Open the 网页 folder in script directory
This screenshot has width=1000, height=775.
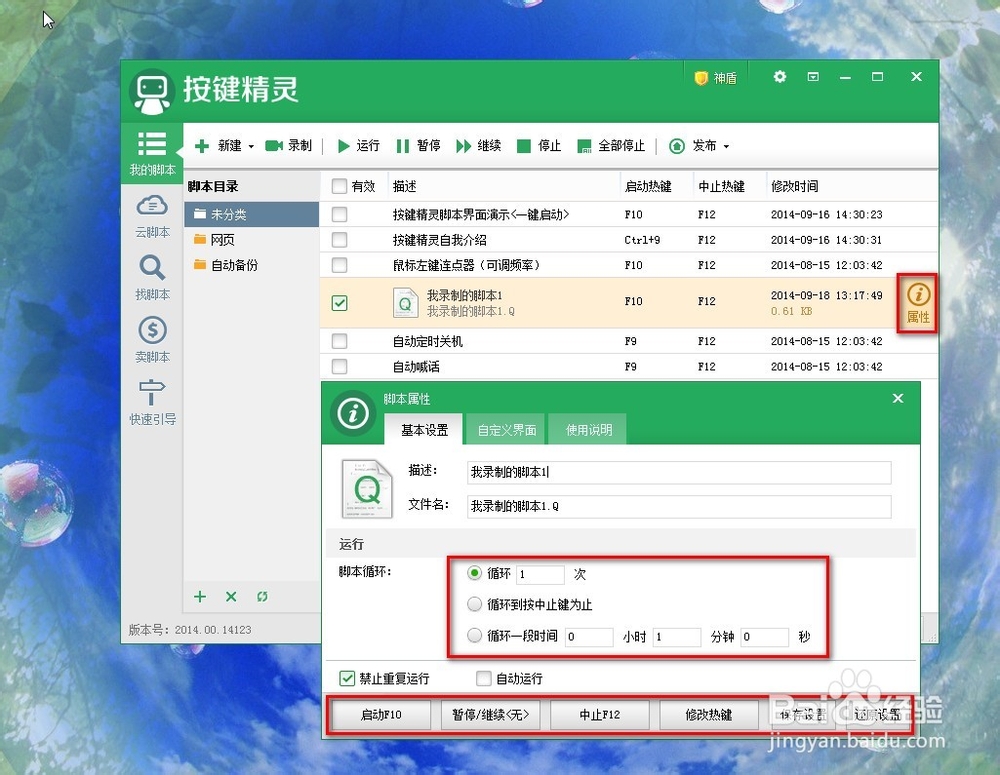point(222,240)
